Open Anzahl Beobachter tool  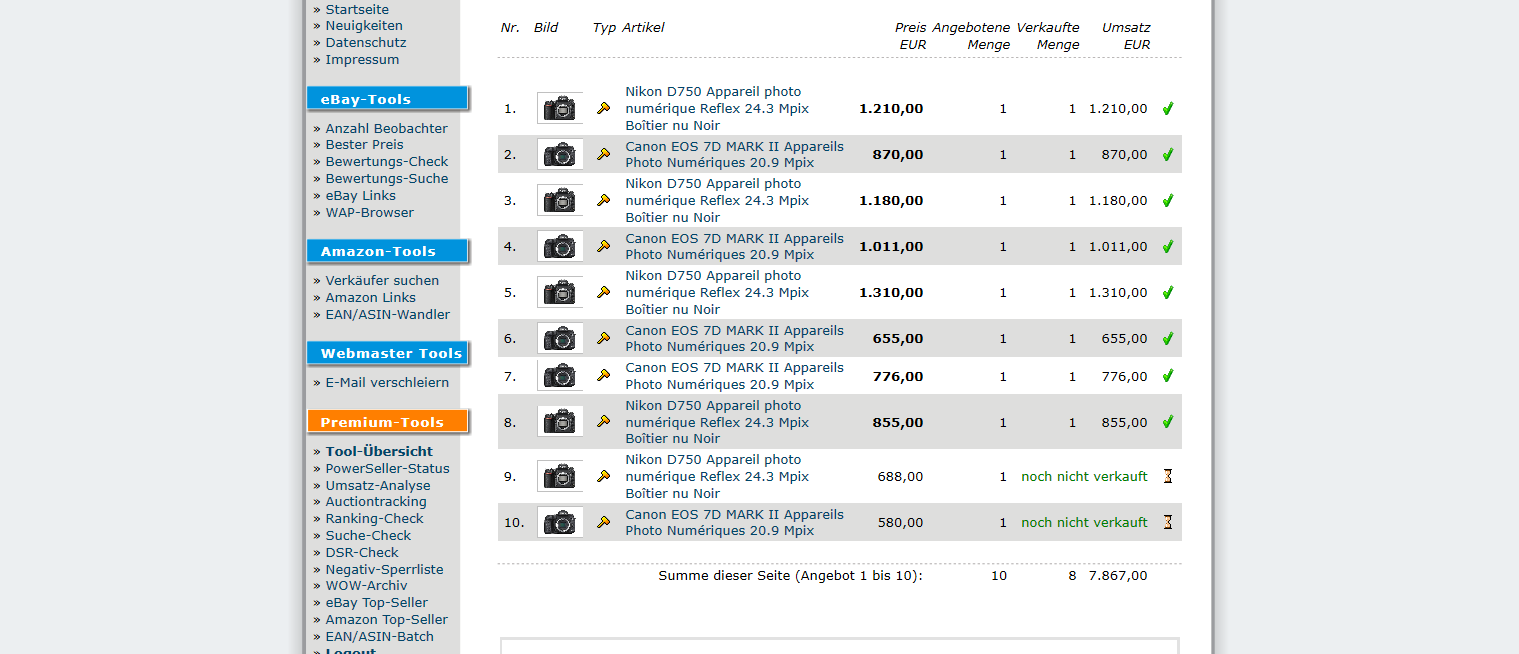coord(386,128)
